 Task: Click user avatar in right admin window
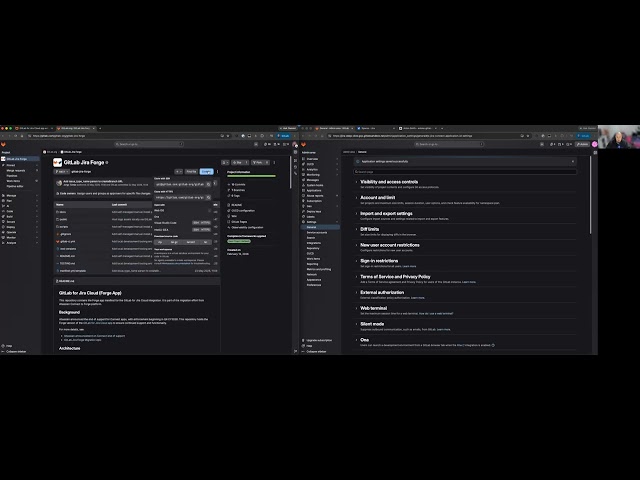(x=595, y=144)
